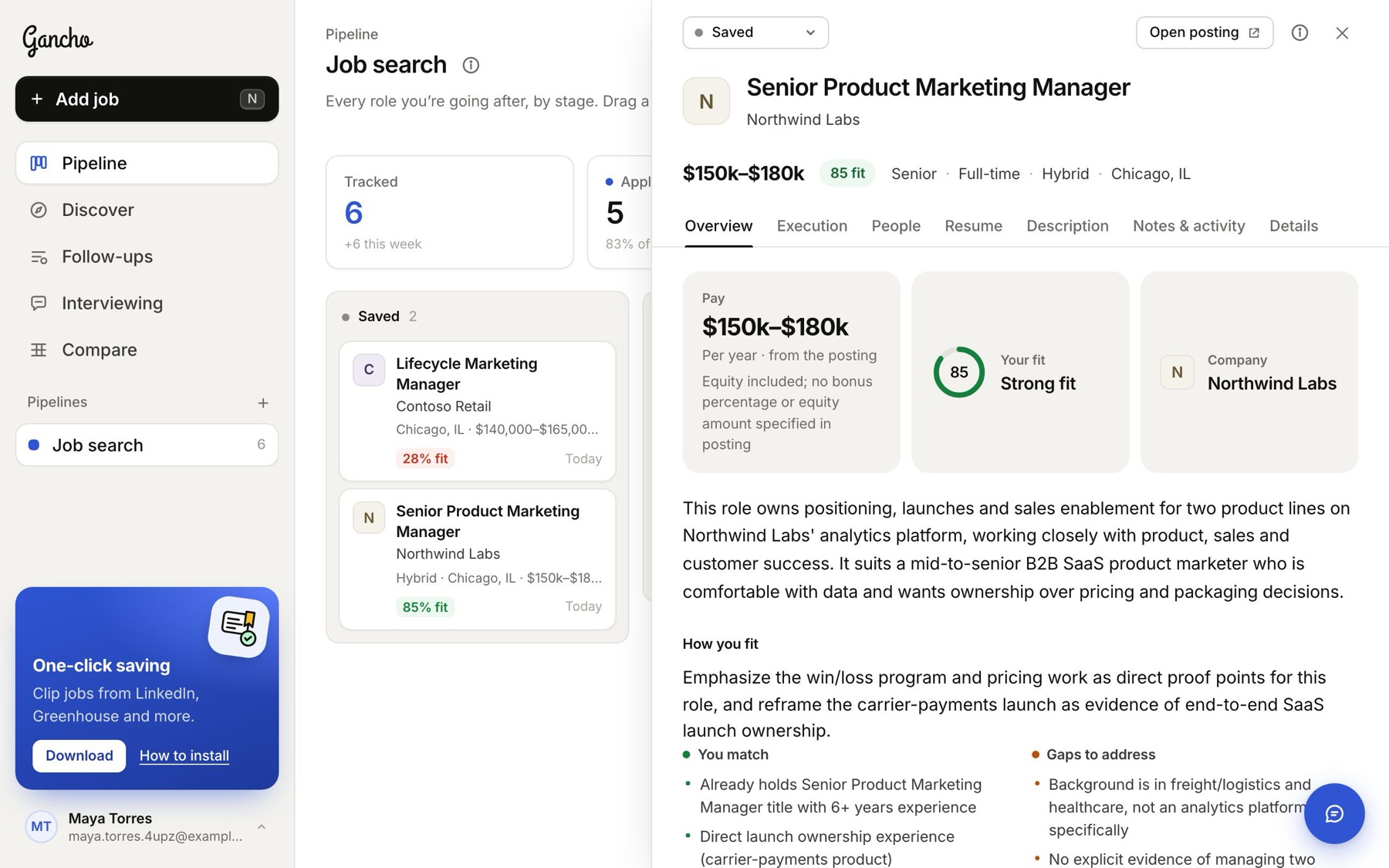This screenshot has height=868, width=1389.
Task: Click the Strong fit label
Action: (x=1038, y=383)
